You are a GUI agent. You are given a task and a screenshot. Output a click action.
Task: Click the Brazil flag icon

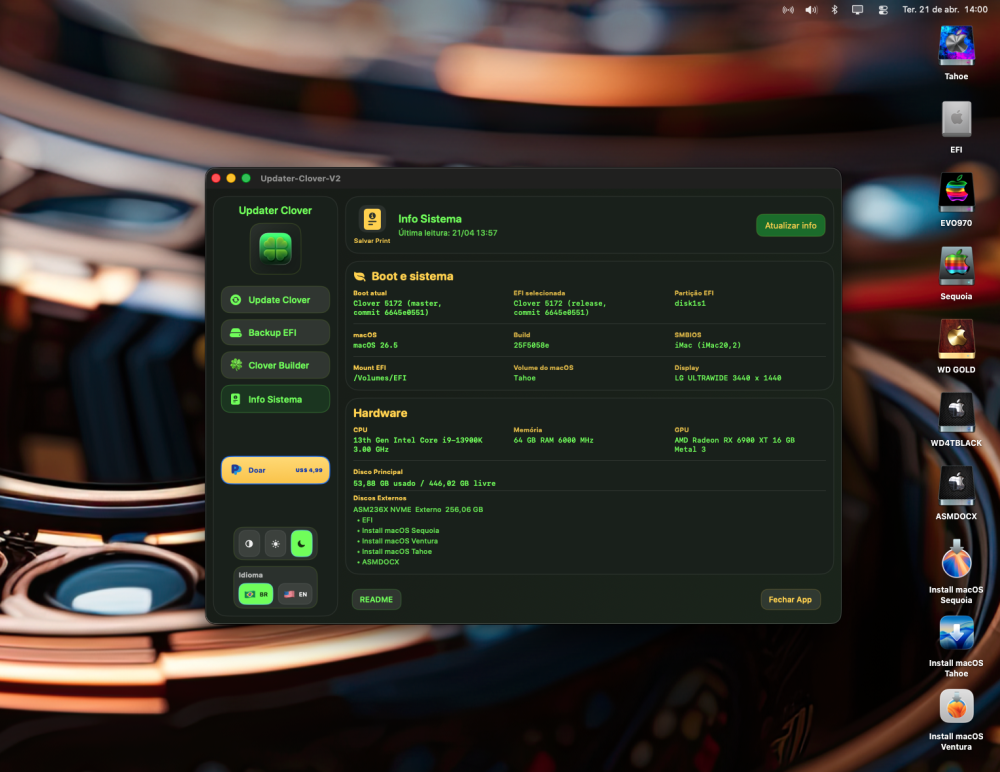pos(250,594)
